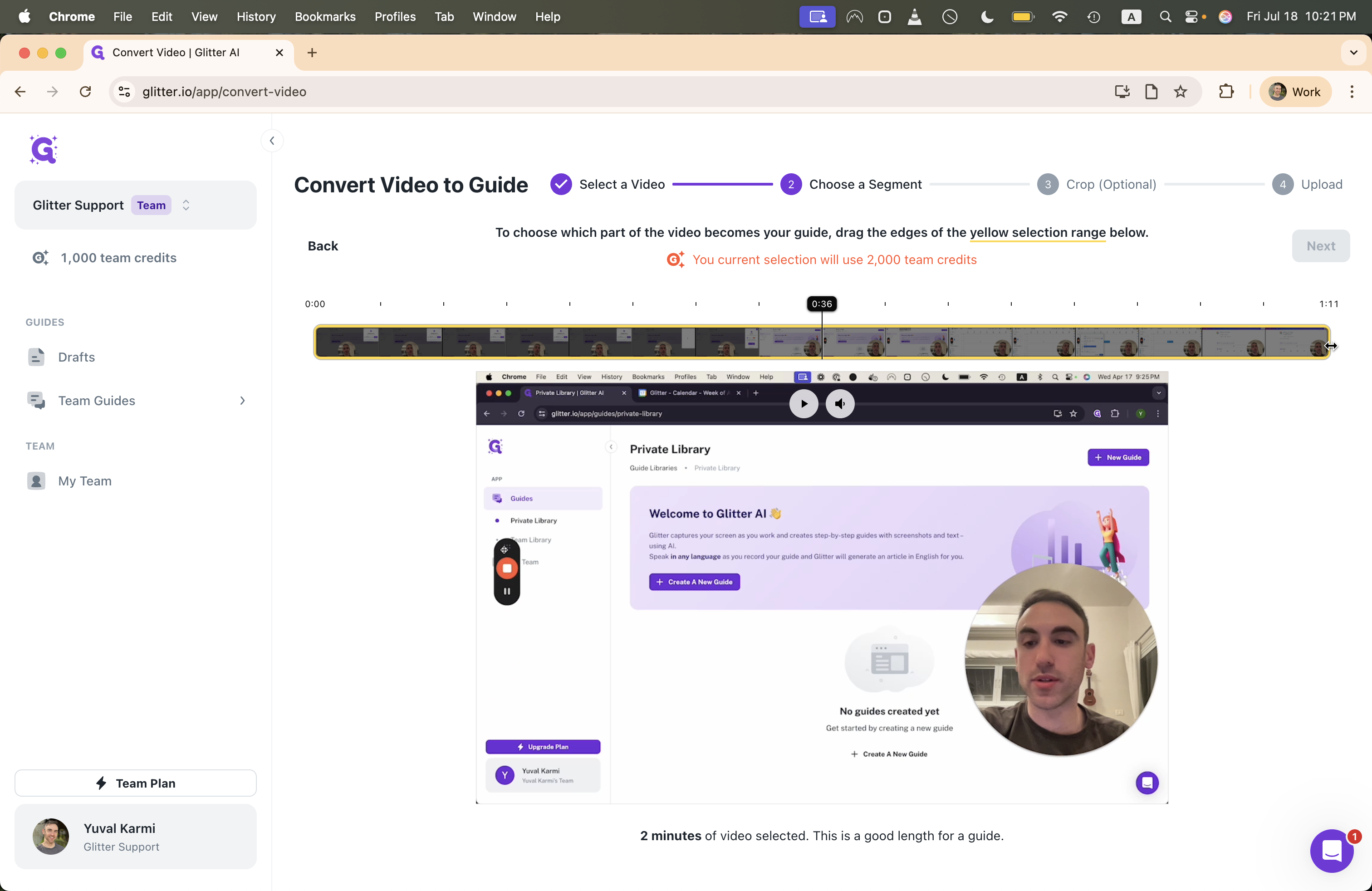Click the Team Plan button
The height and width of the screenshot is (891, 1372).
point(136,783)
